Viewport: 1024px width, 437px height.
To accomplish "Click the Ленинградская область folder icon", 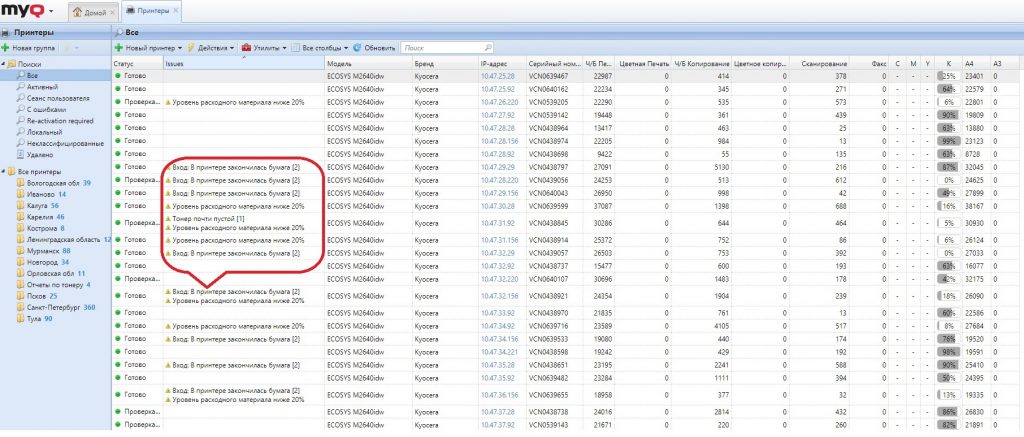I will [21, 239].
